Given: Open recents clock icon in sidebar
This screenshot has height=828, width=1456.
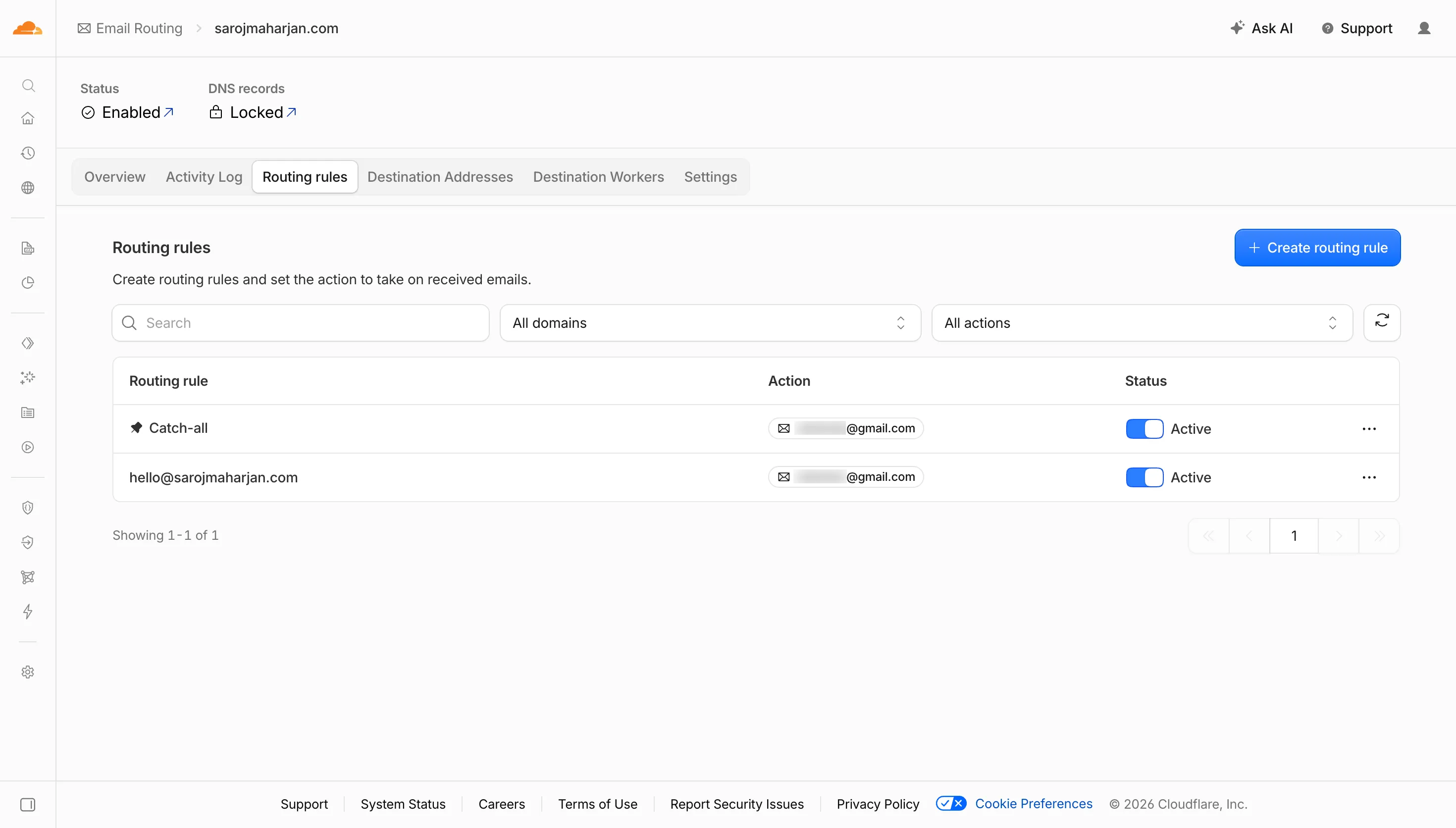Looking at the screenshot, I should (28, 153).
